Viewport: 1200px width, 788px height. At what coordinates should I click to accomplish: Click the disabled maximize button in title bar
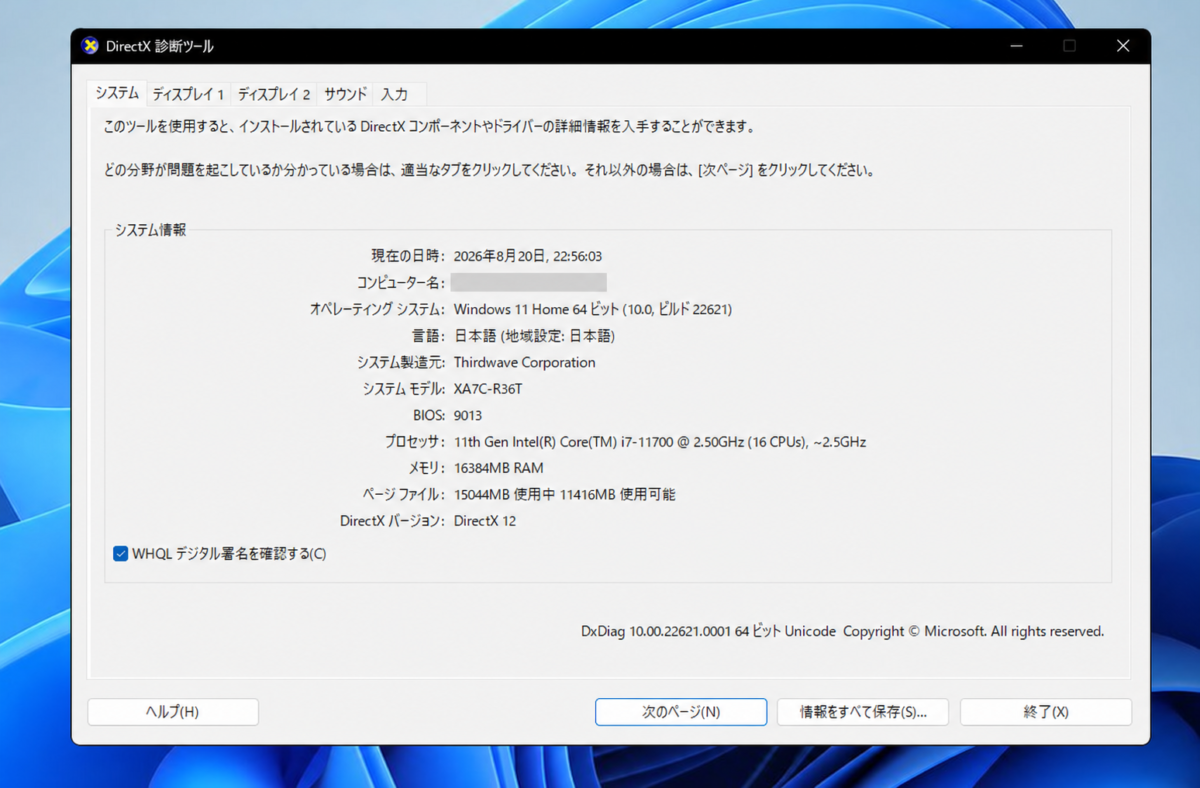click(x=1069, y=46)
